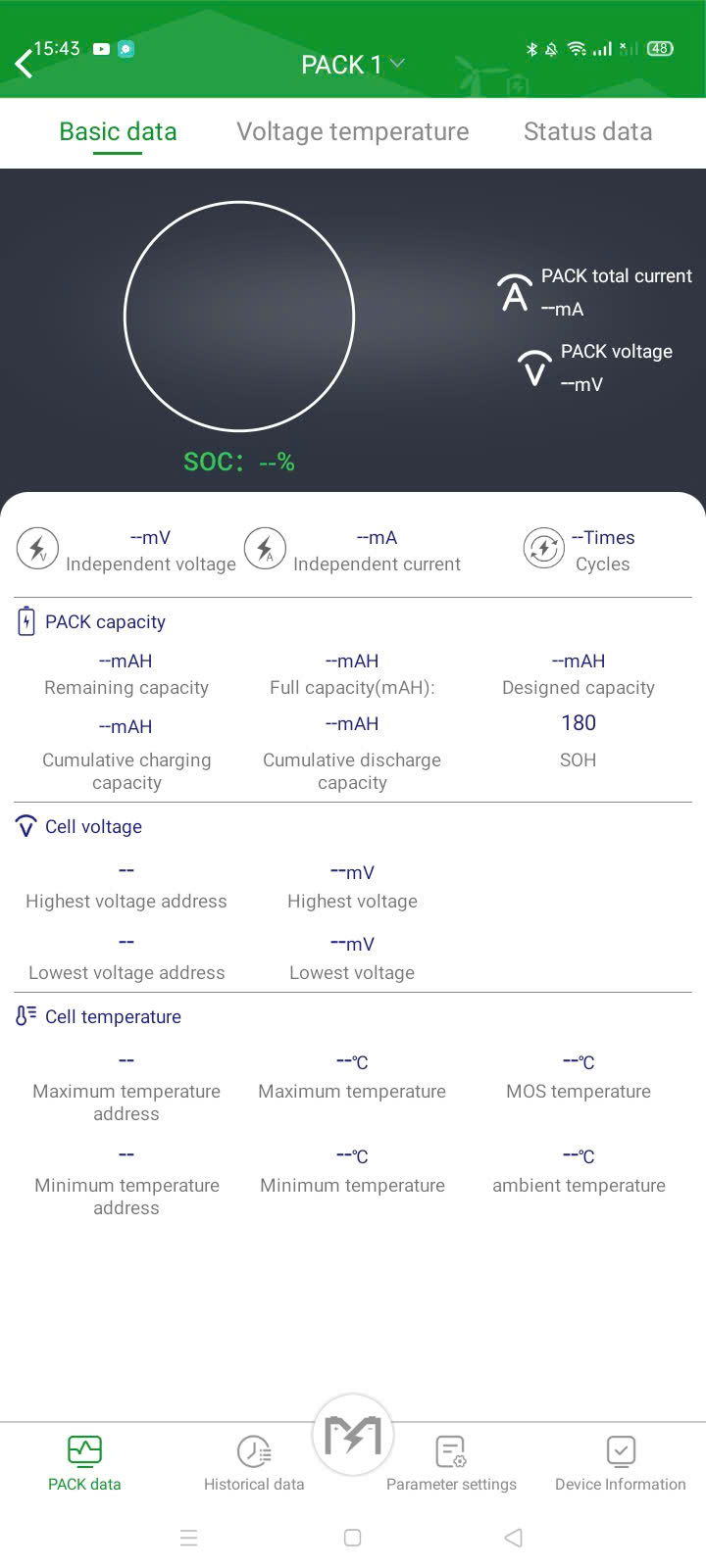
Task: Open the PACK 1 dropdown selector
Action: (352, 65)
